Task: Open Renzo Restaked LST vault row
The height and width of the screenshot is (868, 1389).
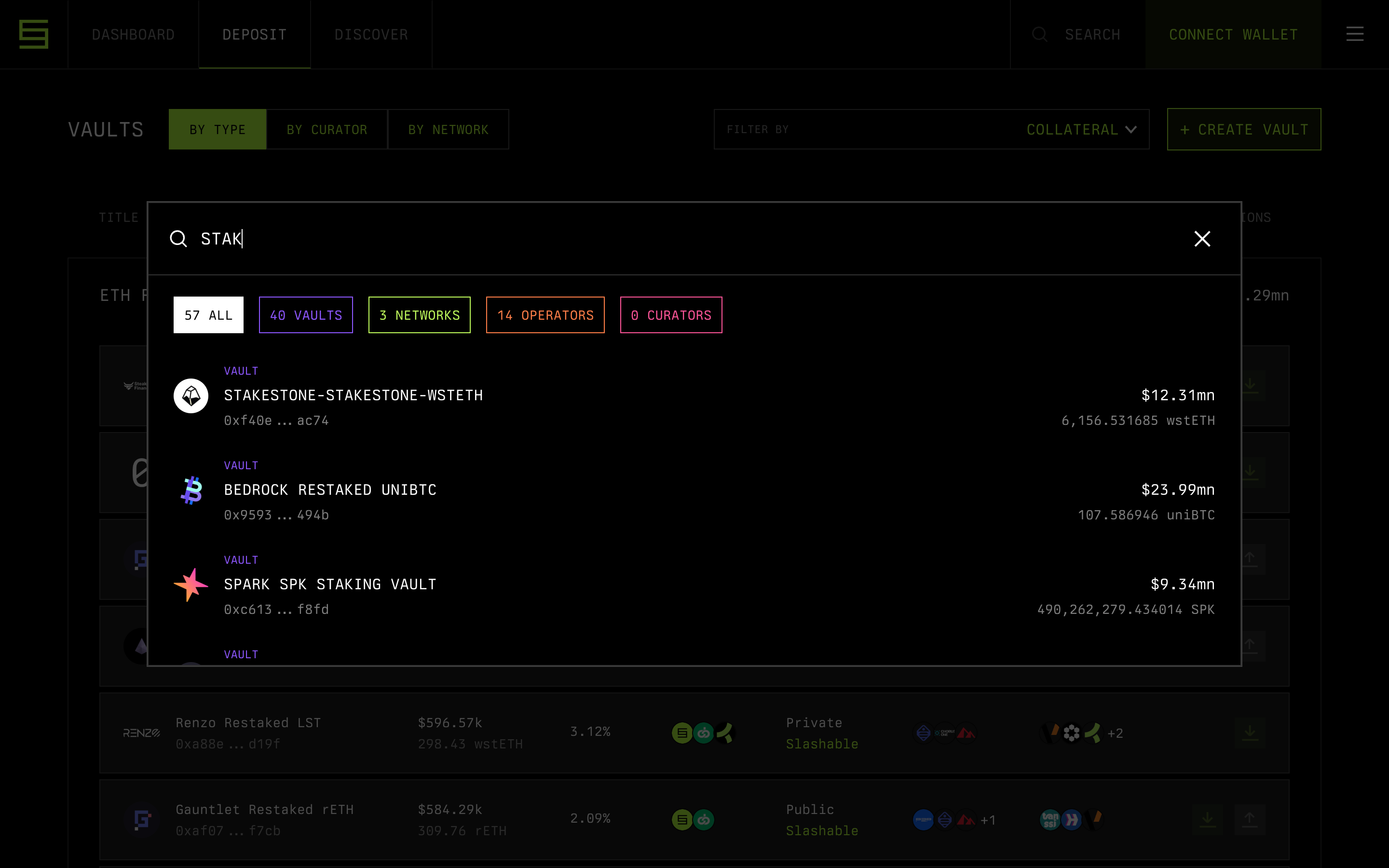Action: click(x=694, y=733)
